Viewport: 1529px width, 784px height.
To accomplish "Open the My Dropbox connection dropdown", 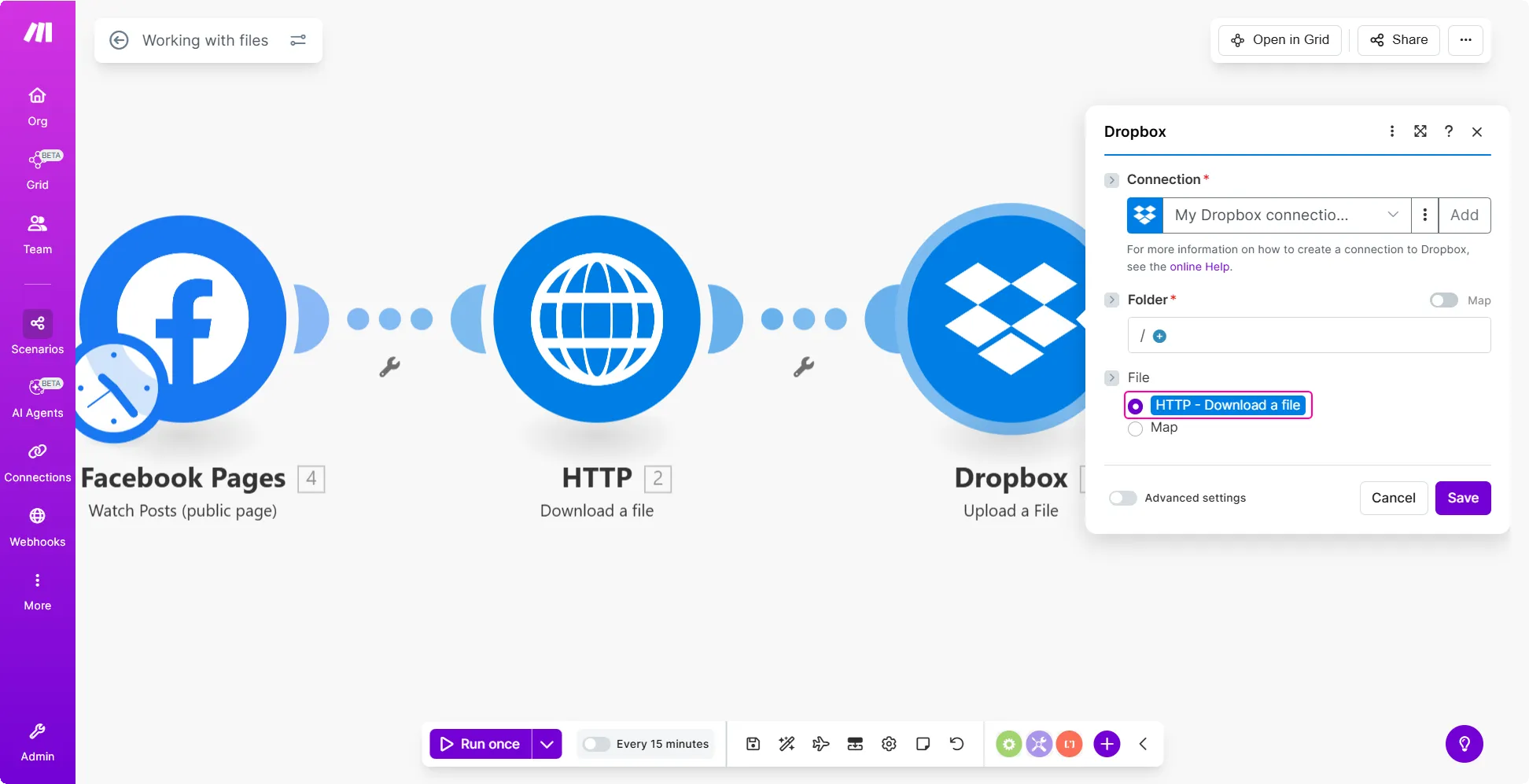I will pyautogui.click(x=1287, y=215).
